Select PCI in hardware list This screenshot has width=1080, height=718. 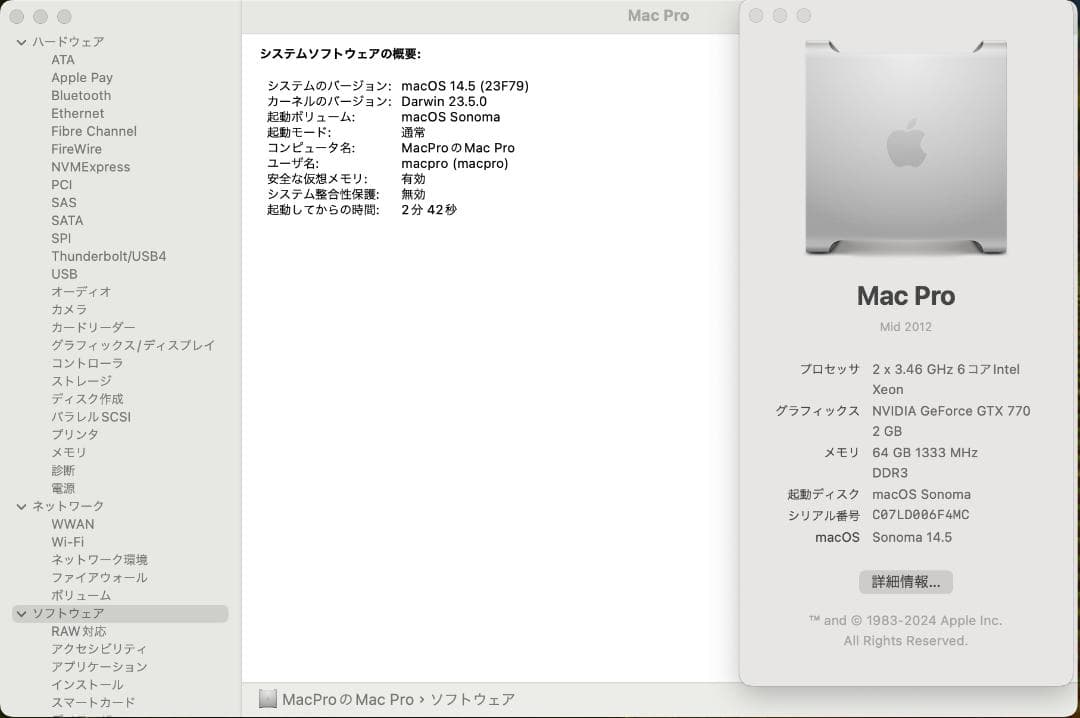[x=61, y=185]
